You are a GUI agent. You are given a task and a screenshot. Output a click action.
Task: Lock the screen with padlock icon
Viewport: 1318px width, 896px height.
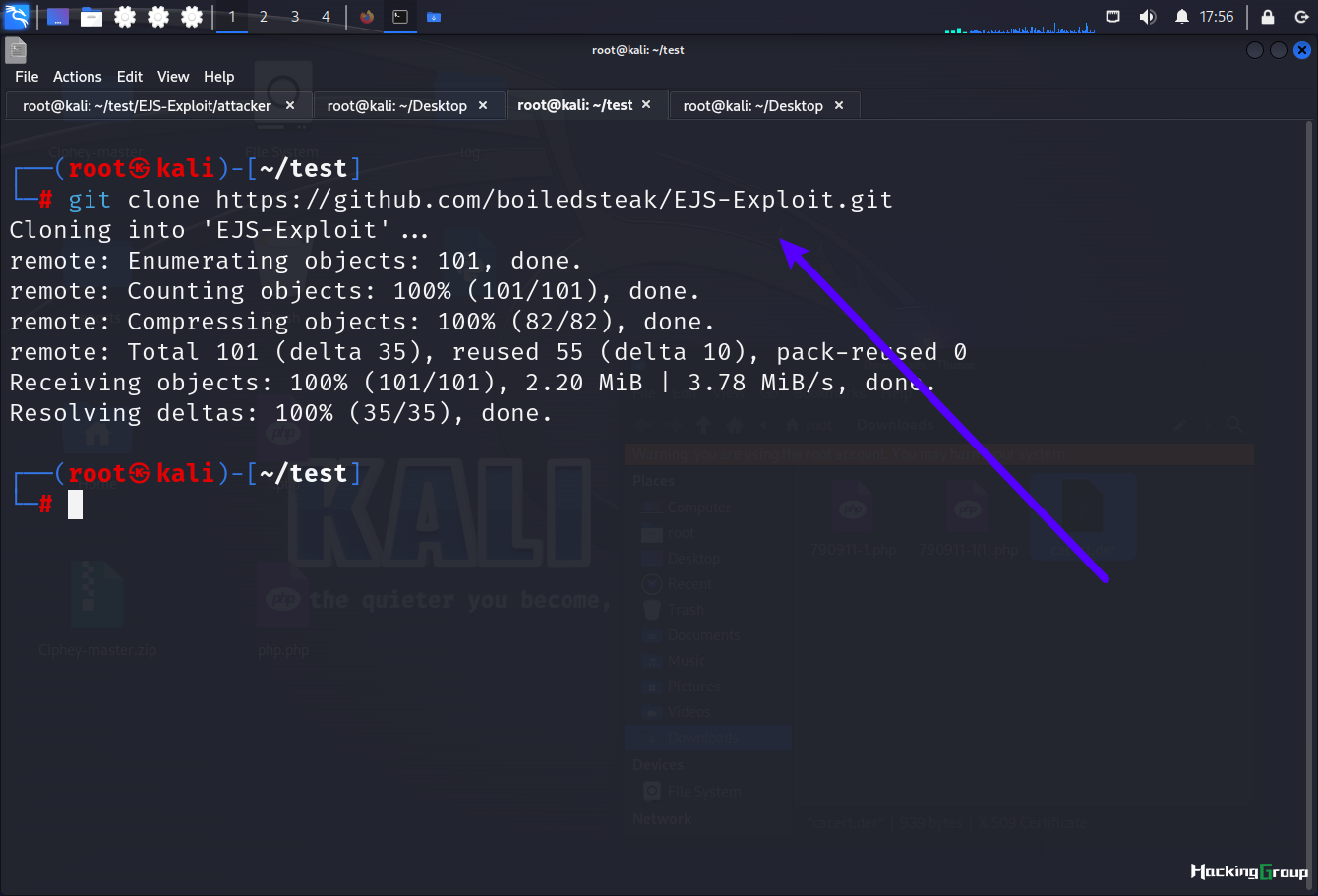1268,17
